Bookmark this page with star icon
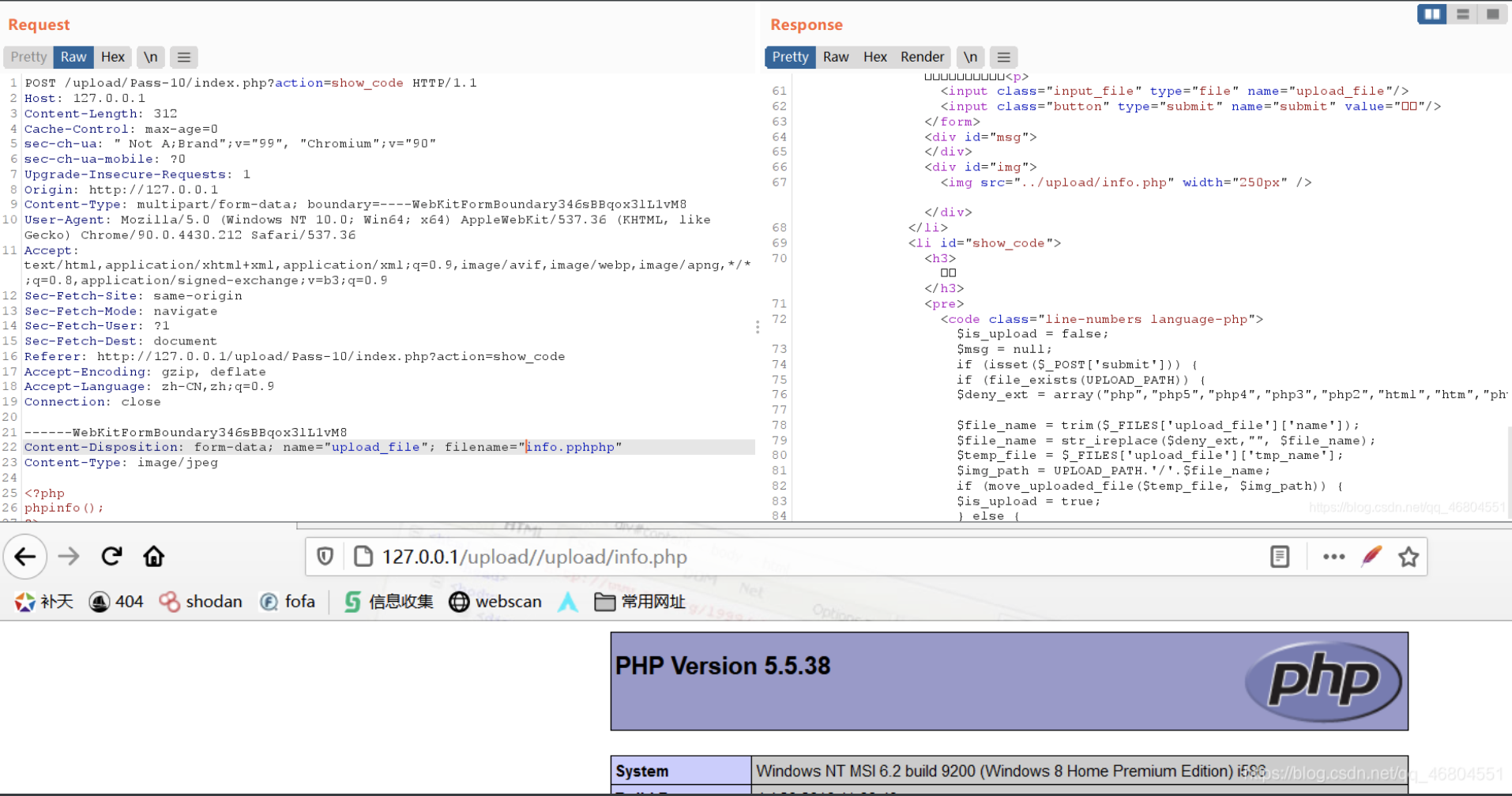1512x796 pixels. 1409,557
